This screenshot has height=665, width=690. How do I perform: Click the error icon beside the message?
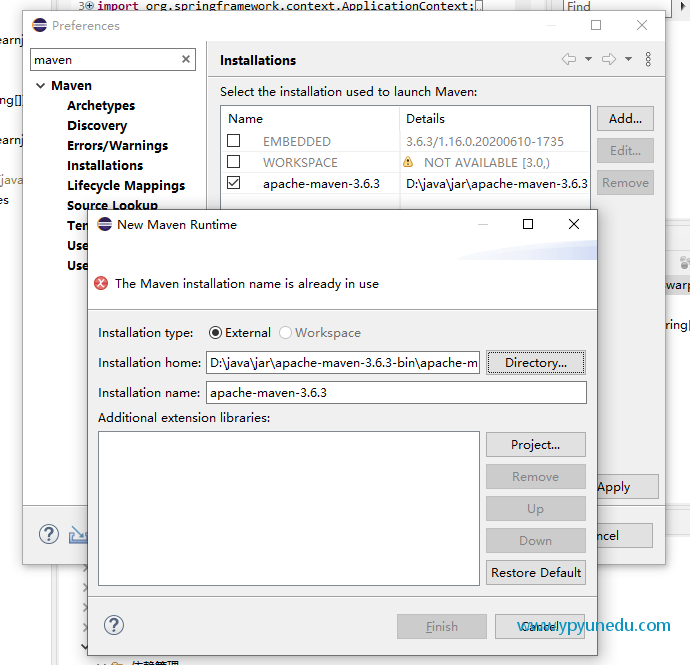coord(101,283)
